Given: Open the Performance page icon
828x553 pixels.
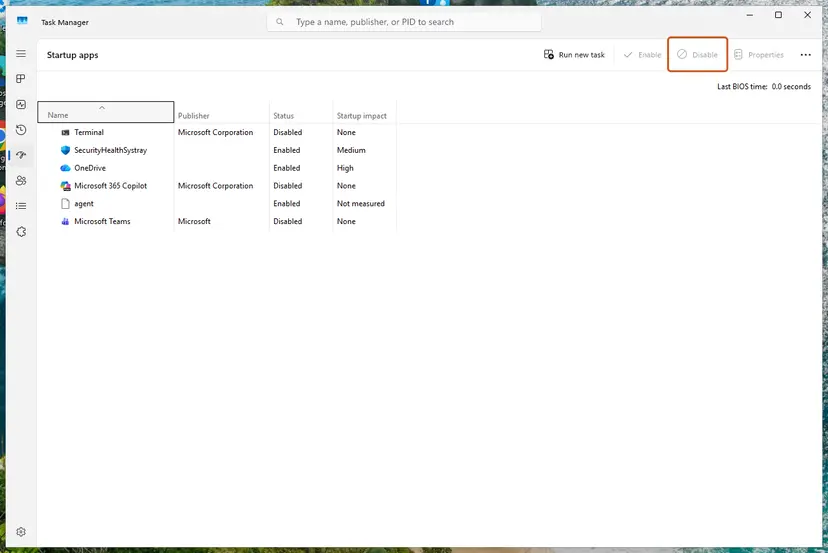Looking at the screenshot, I should 21,104.
